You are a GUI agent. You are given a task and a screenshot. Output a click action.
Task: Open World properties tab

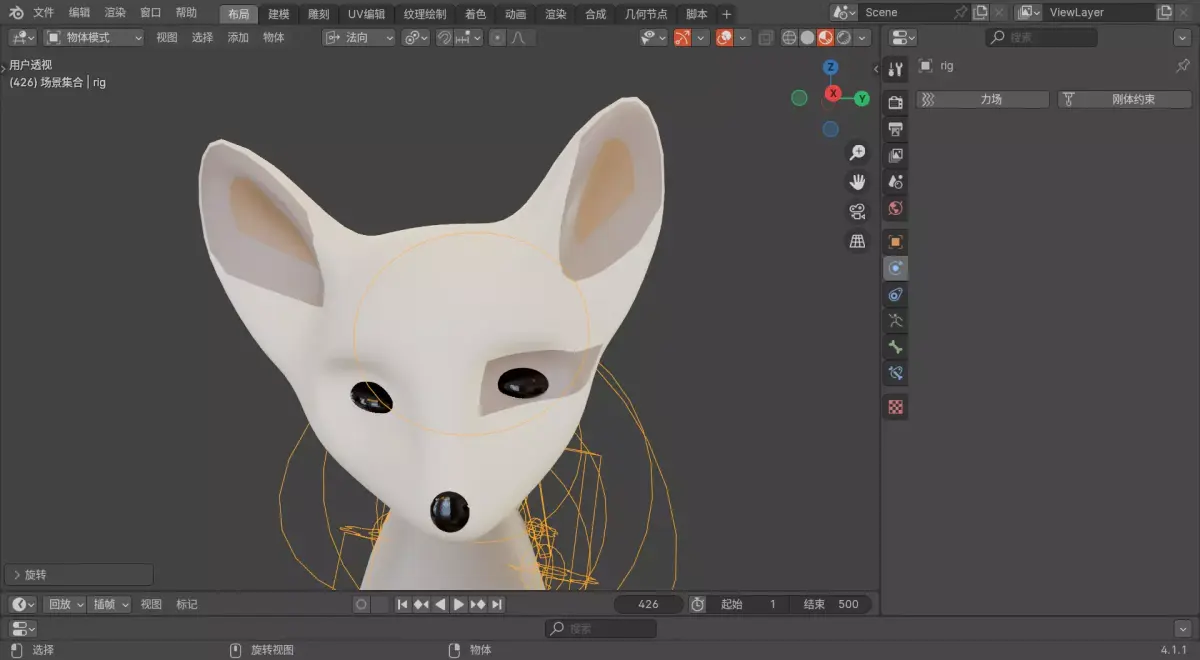(895, 208)
